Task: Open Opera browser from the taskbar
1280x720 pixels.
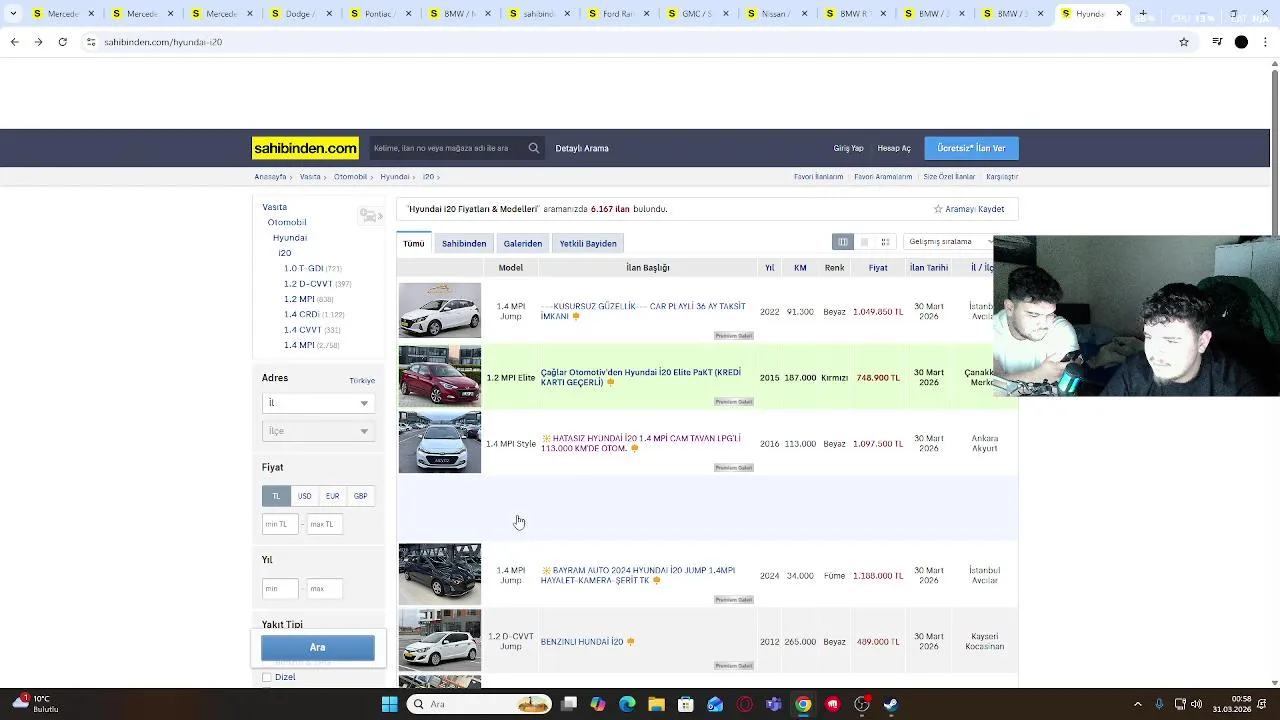Action: click(744, 704)
